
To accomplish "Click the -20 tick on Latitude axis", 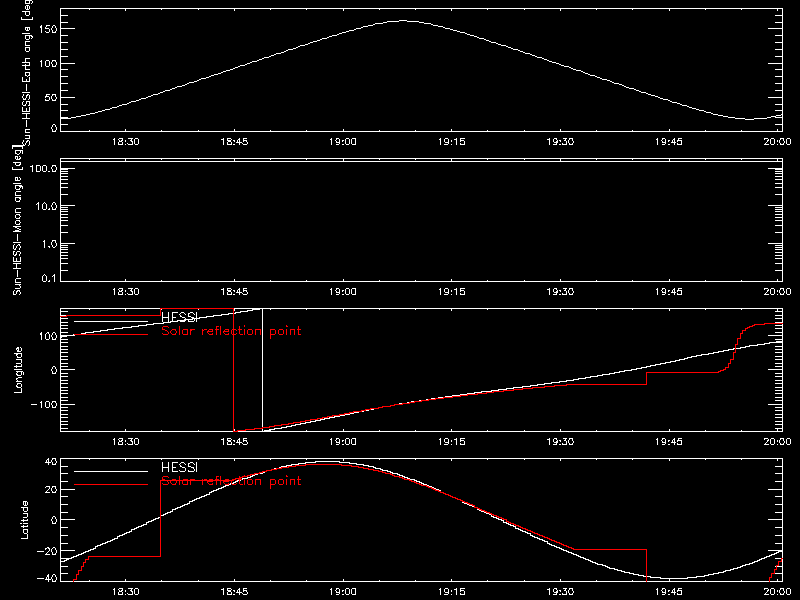I will coord(47,551).
